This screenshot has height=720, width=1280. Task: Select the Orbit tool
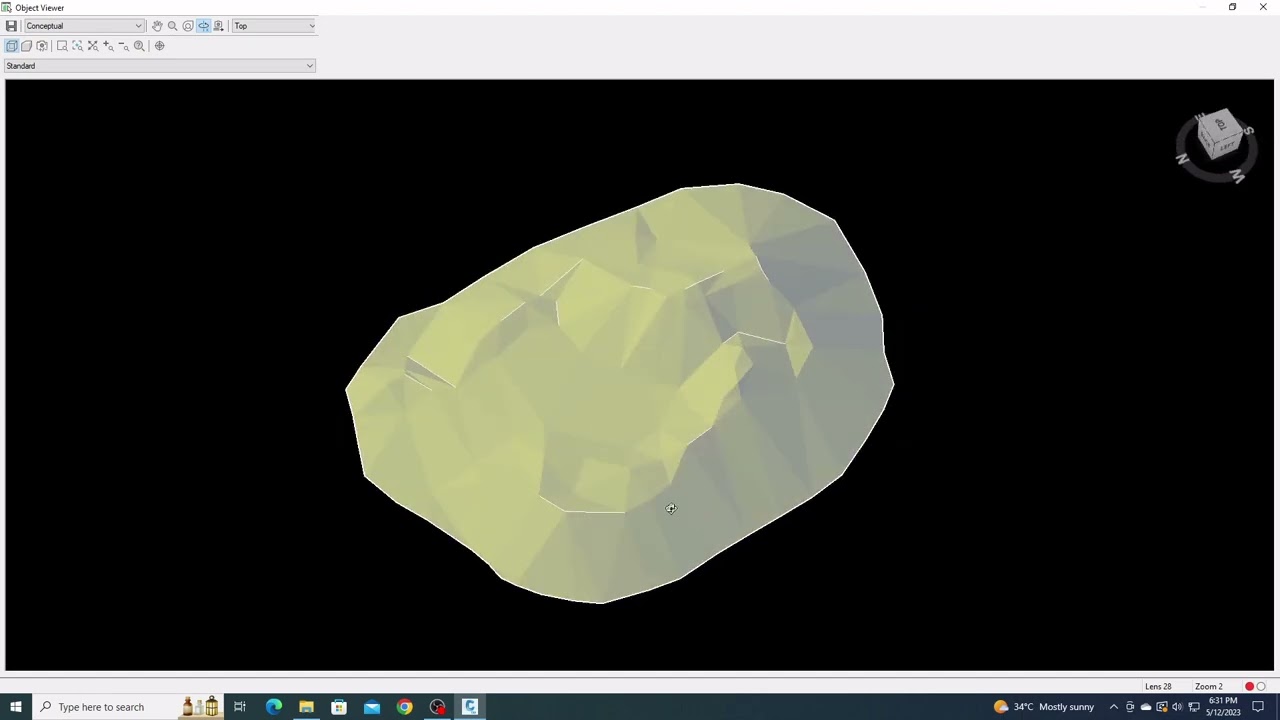(188, 26)
